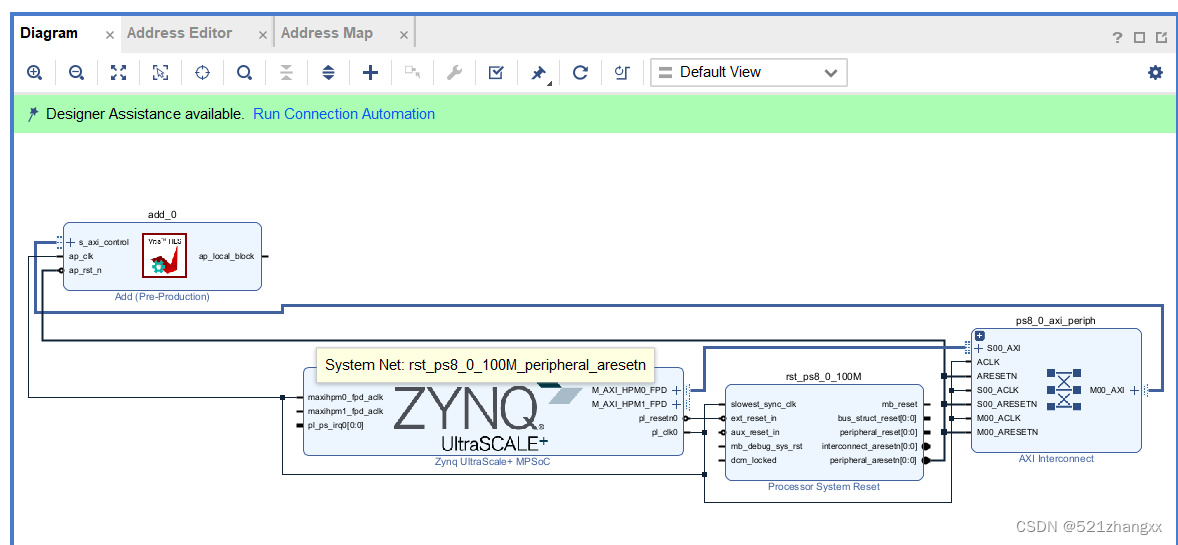Select the S00_ACLK pin on AXI Interconnect
The height and width of the screenshot is (545, 1178).
pyautogui.click(x=998, y=390)
